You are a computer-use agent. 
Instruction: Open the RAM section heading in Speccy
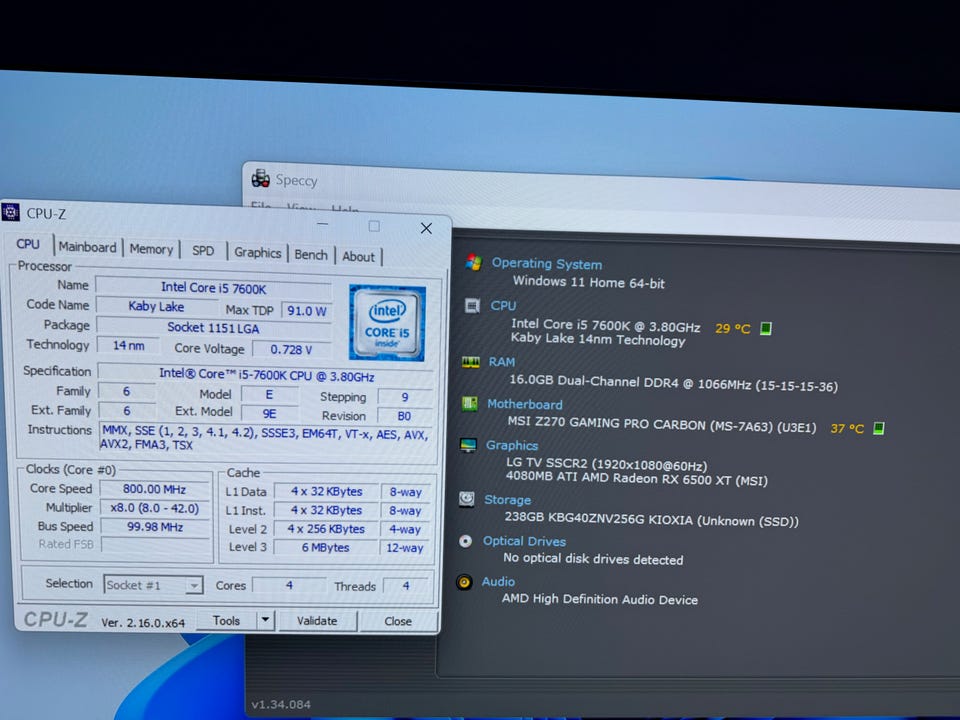pos(501,362)
